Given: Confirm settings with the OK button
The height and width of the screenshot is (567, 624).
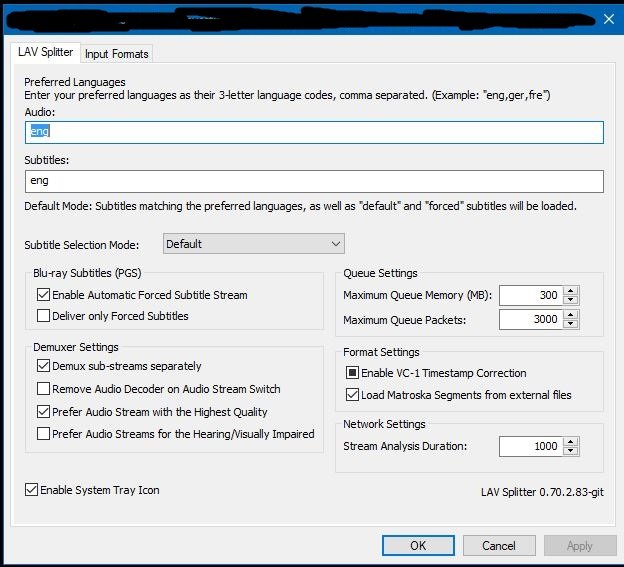Looking at the screenshot, I should point(418,545).
